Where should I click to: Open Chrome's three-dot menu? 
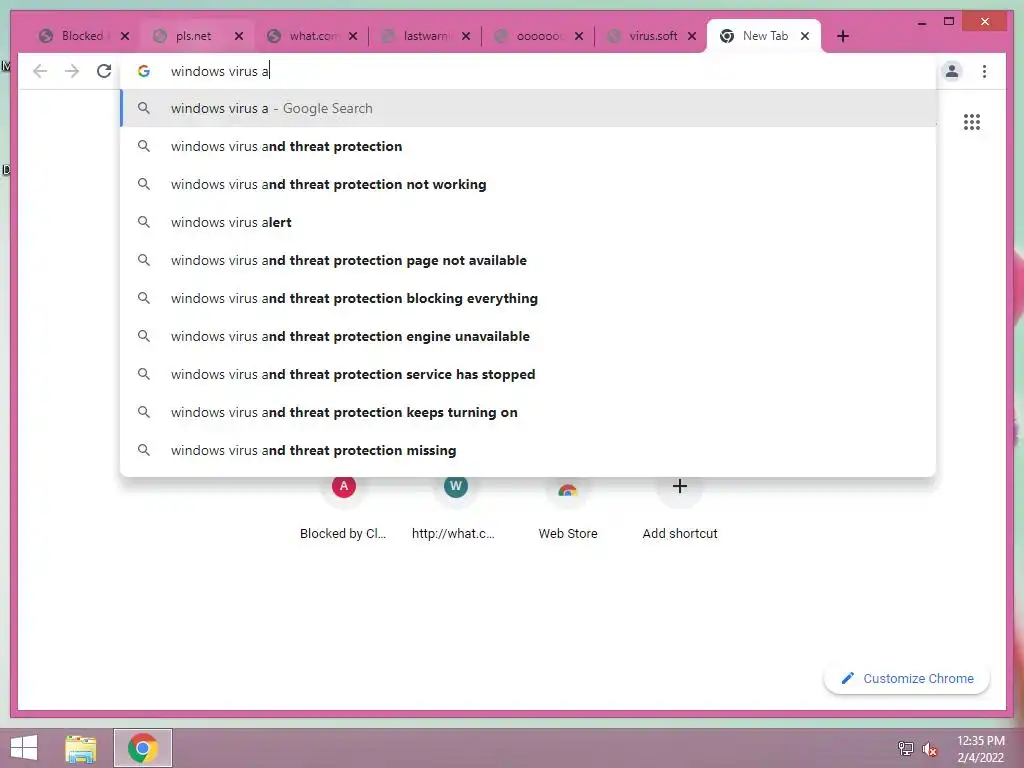point(984,71)
